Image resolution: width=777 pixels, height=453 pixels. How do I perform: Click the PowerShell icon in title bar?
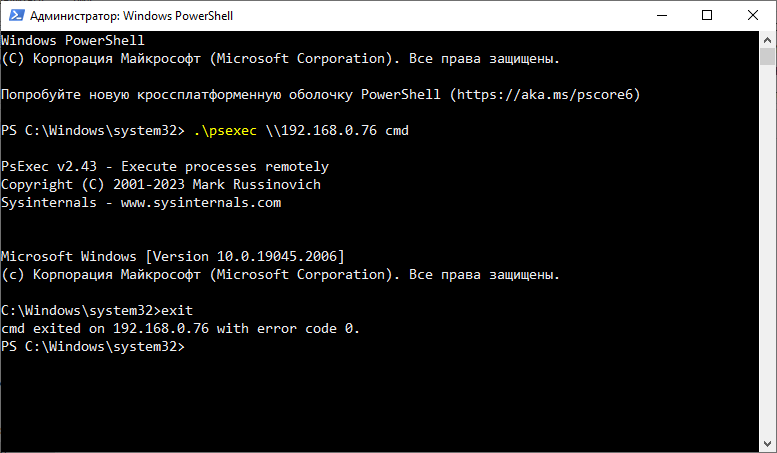[x=14, y=16]
